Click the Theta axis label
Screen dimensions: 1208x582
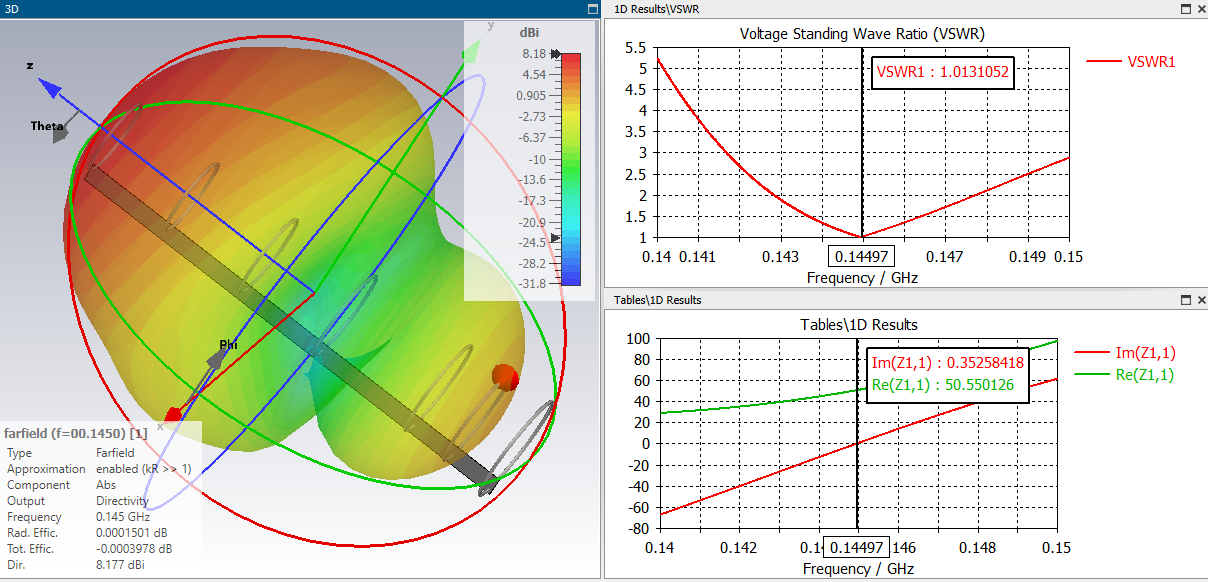(x=47, y=126)
